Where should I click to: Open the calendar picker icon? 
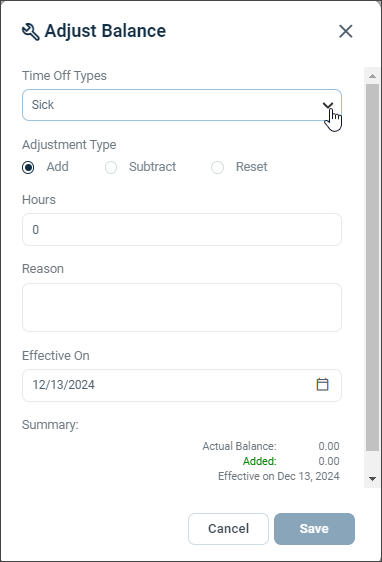point(323,385)
